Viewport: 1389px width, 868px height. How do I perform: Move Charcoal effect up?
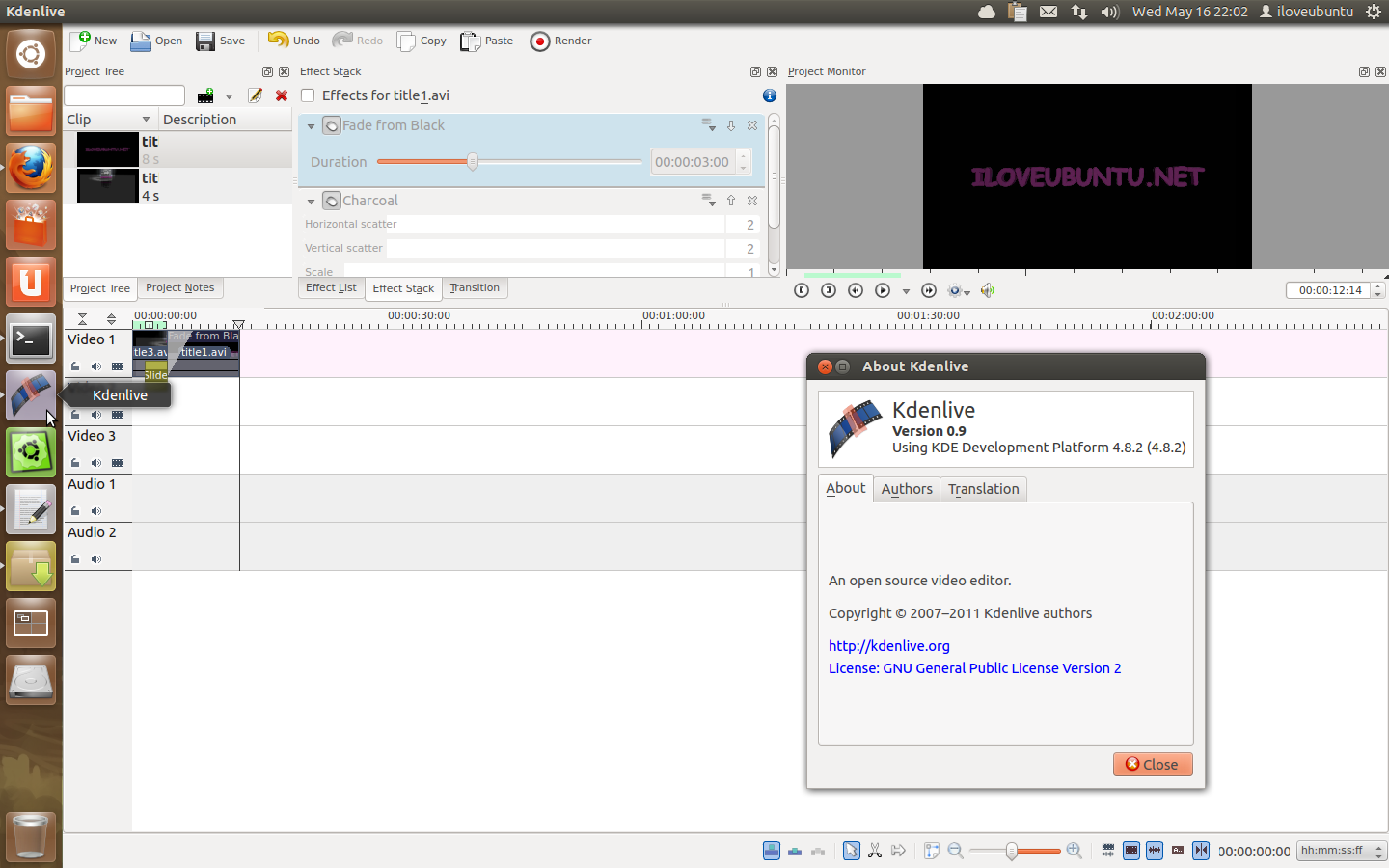point(731,201)
